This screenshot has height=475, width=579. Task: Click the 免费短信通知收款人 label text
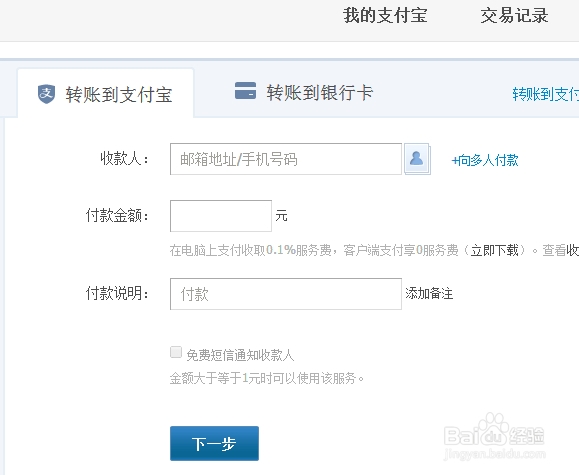coord(240,355)
